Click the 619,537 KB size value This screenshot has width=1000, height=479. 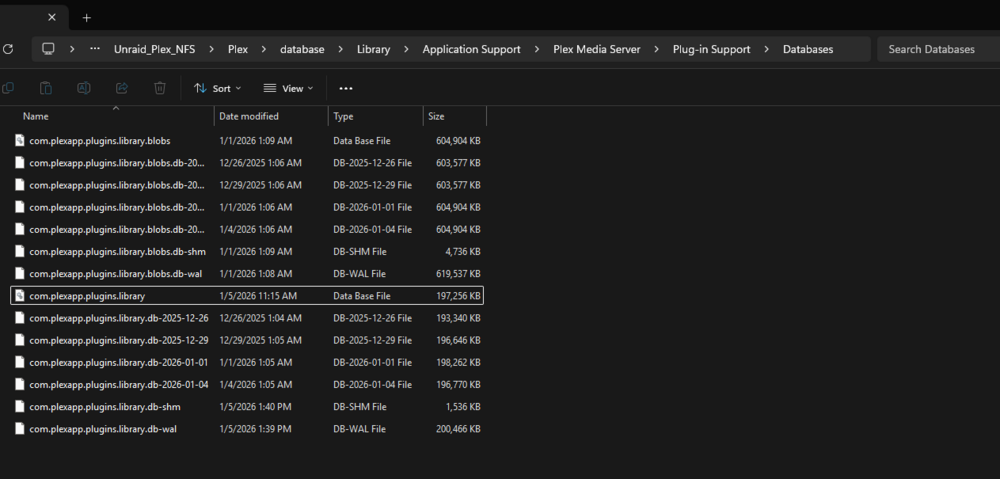tap(458, 274)
